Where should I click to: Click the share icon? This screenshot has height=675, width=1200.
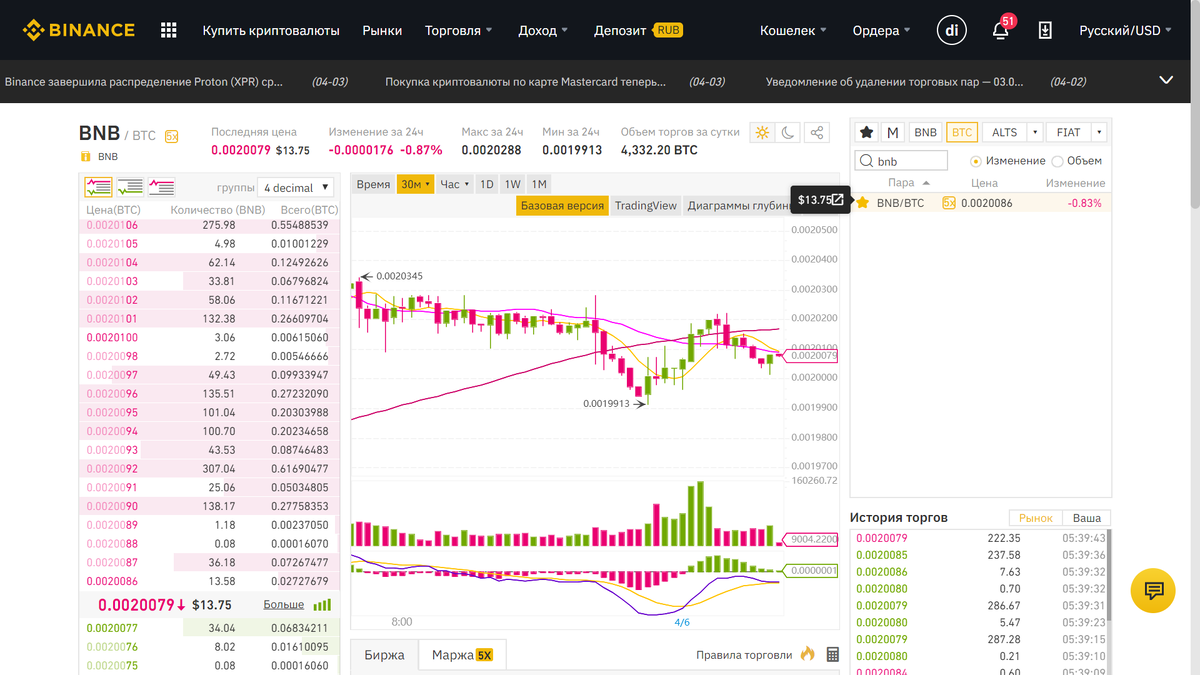pyautogui.click(x=817, y=132)
